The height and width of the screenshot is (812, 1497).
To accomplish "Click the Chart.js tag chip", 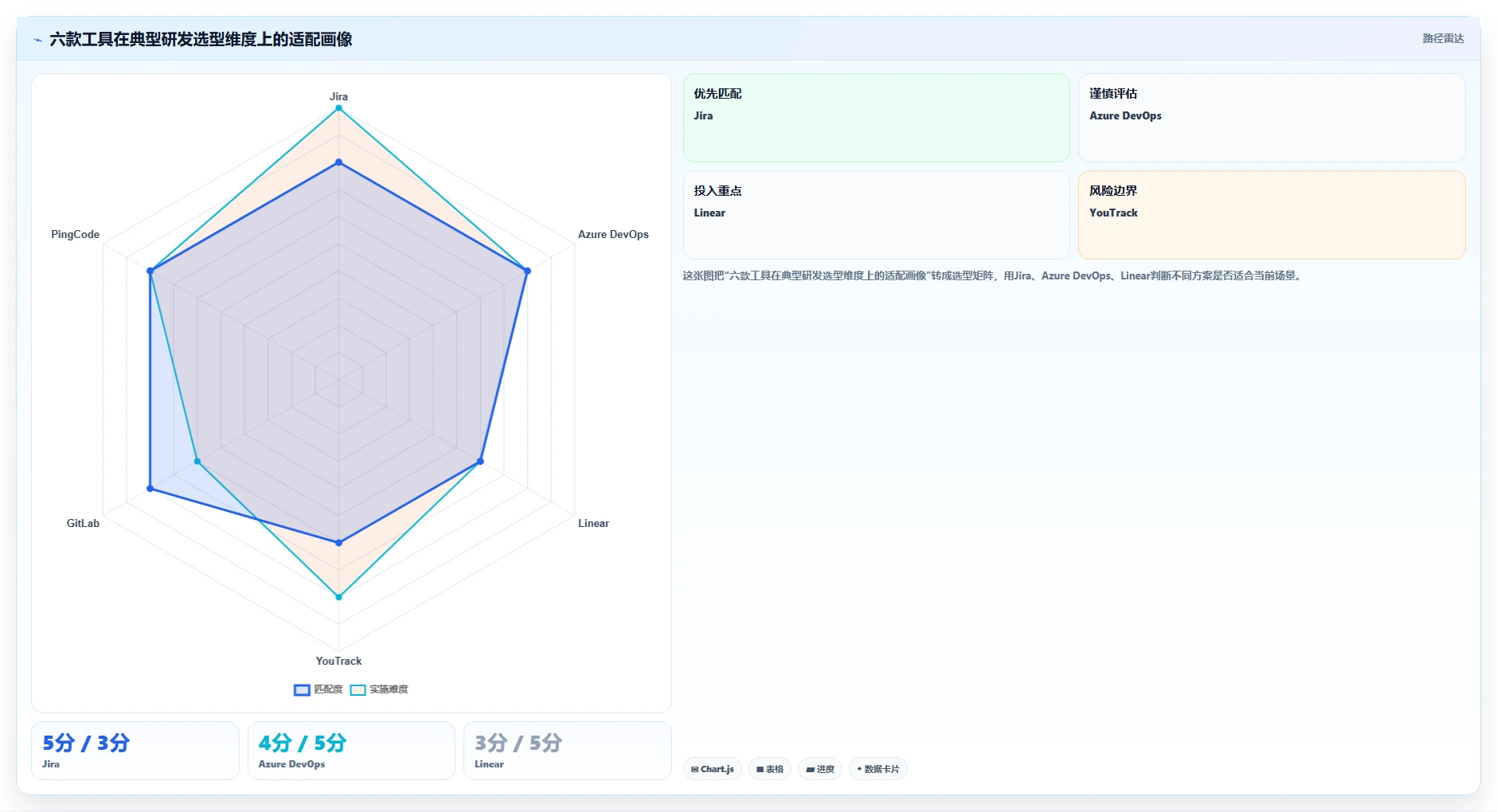I will (x=713, y=769).
